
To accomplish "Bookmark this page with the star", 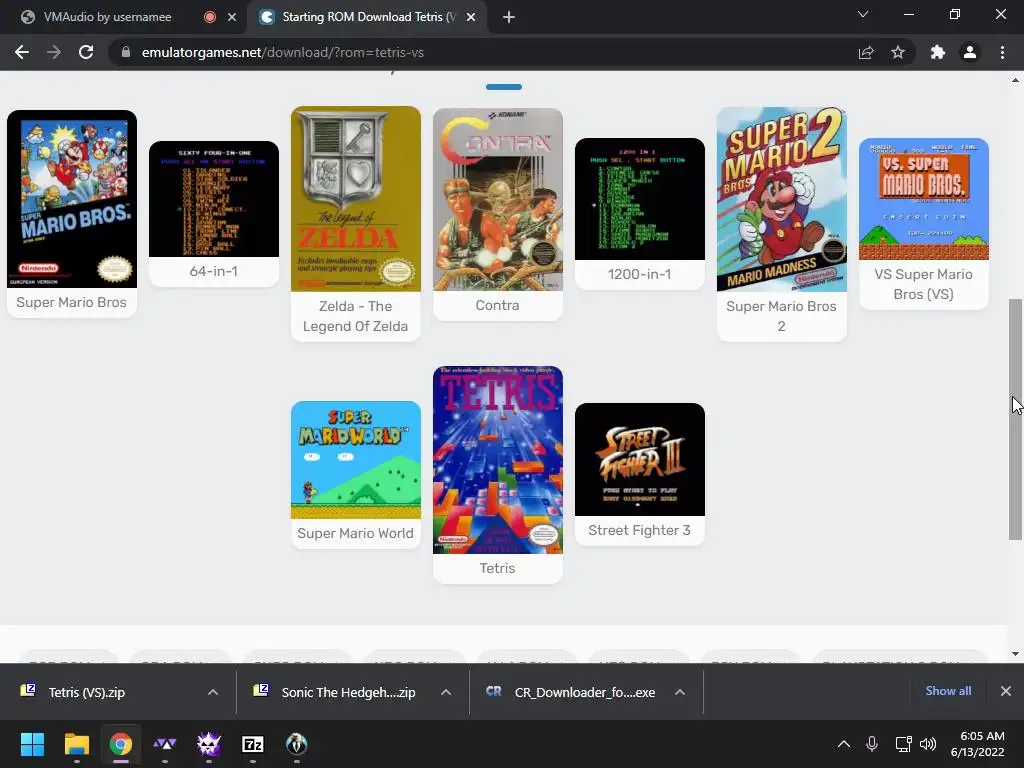I will coord(898,52).
